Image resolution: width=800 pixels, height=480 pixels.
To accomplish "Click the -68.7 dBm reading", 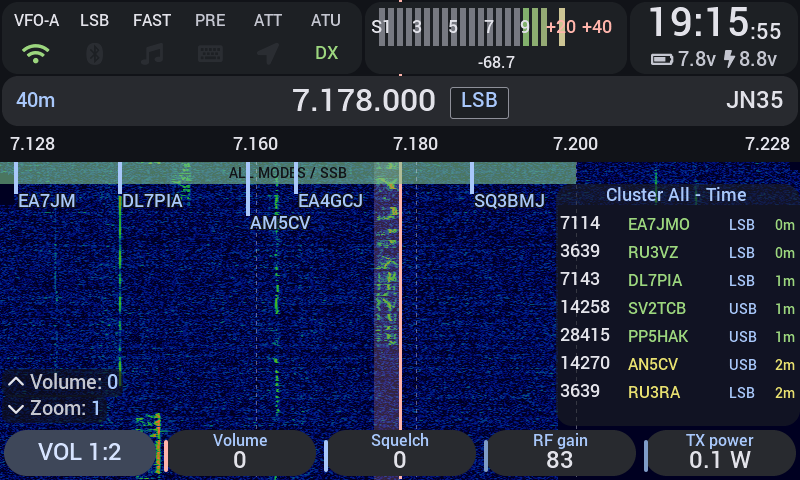I will [x=496, y=62].
